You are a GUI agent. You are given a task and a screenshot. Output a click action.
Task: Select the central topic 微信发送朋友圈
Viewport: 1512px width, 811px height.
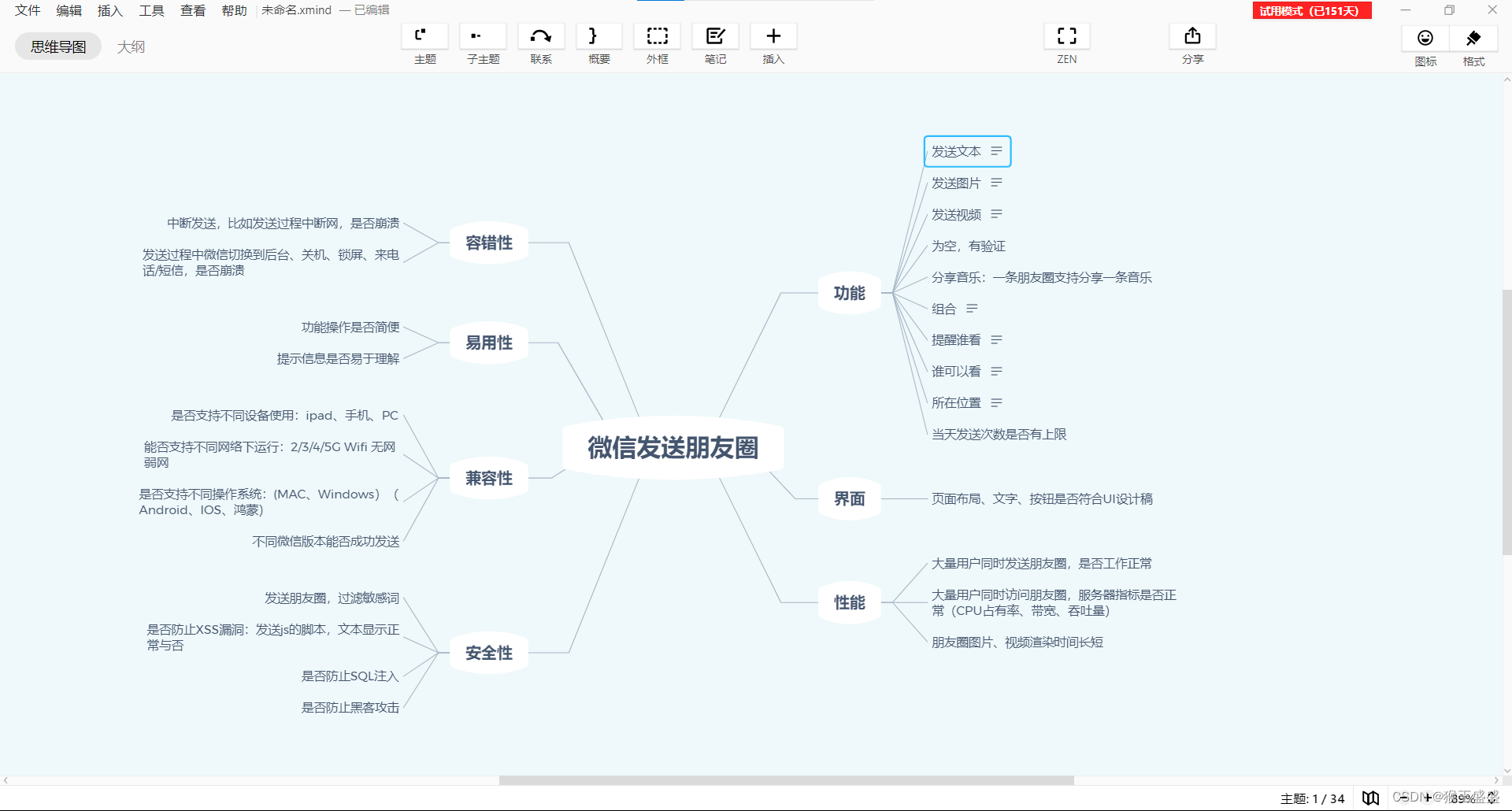(x=673, y=447)
